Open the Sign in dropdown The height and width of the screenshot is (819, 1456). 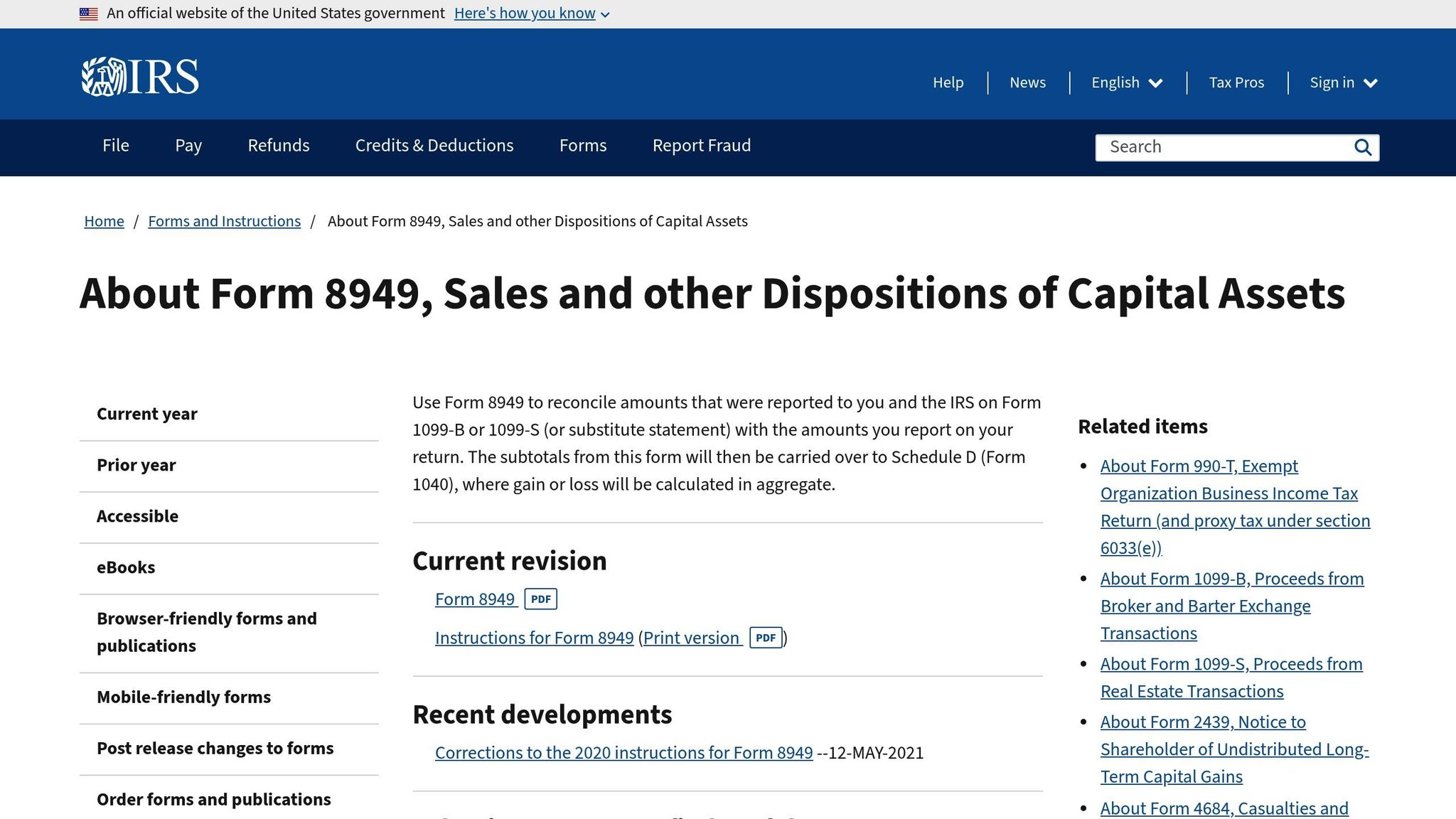click(x=1342, y=82)
